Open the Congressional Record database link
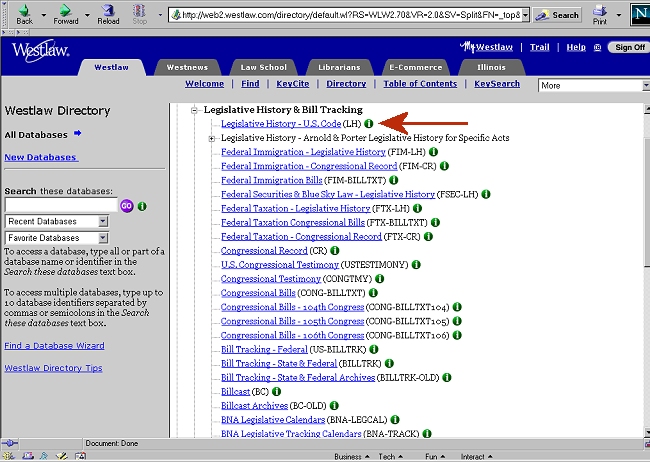The width and height of the screenshot is (650, 462). (x=264, y=250)
